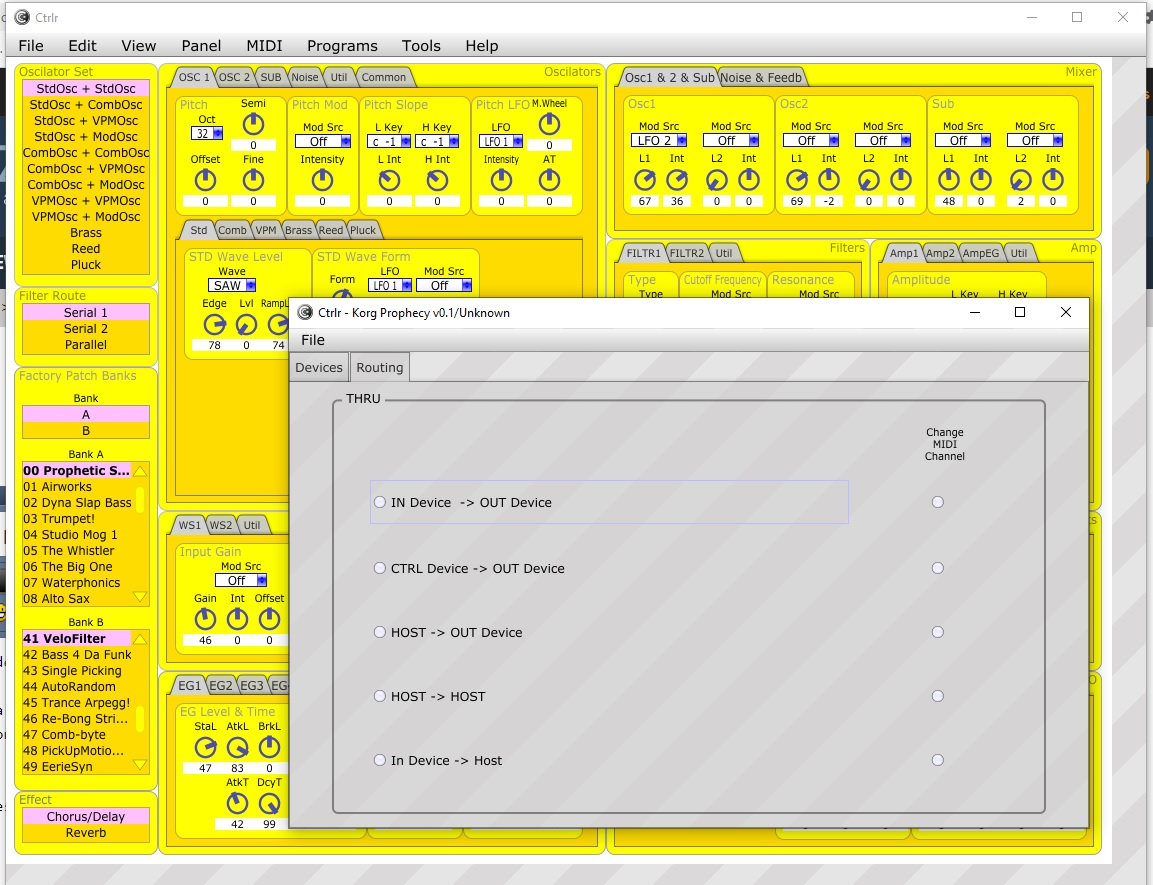Select Parallel filter route
The image size is (1153, 885).
pyautogui.click(x=86, y=345)
